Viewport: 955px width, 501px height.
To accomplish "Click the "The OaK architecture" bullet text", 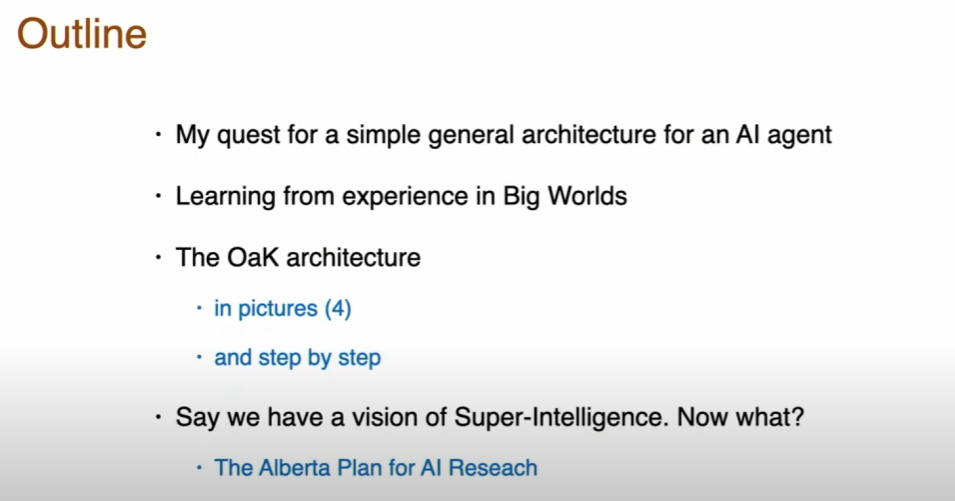I will click(298, 258).
